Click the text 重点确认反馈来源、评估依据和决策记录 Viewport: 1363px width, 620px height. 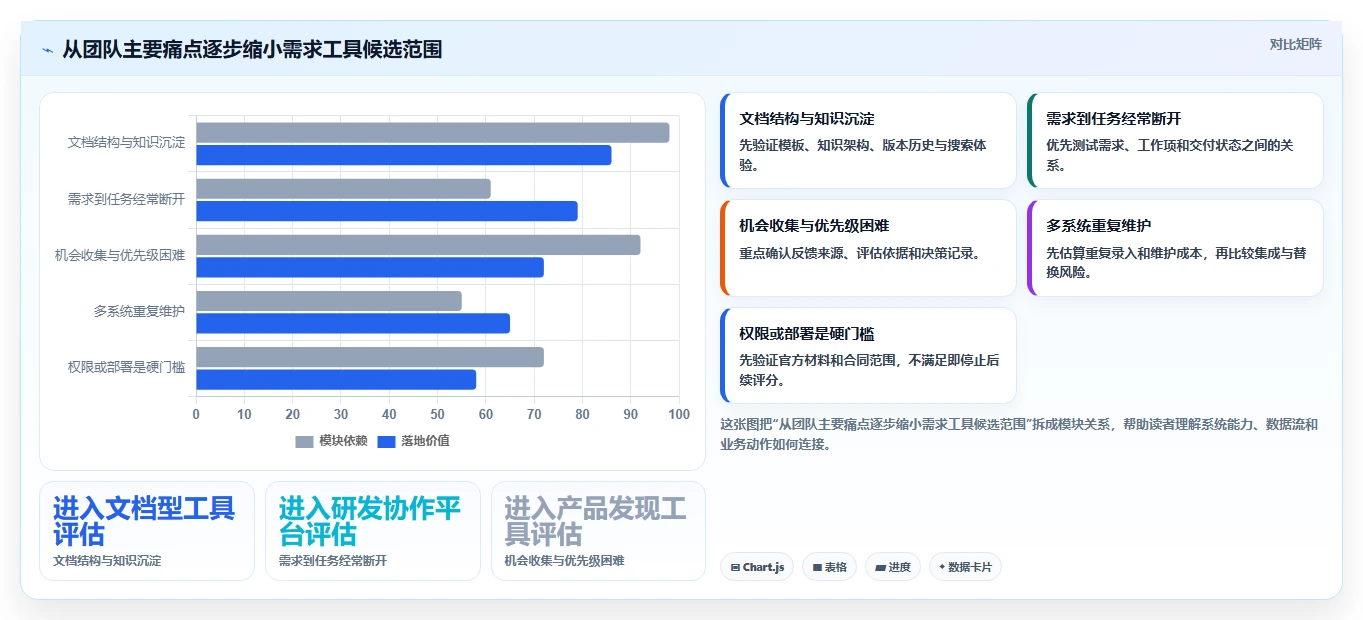point(860,253)
